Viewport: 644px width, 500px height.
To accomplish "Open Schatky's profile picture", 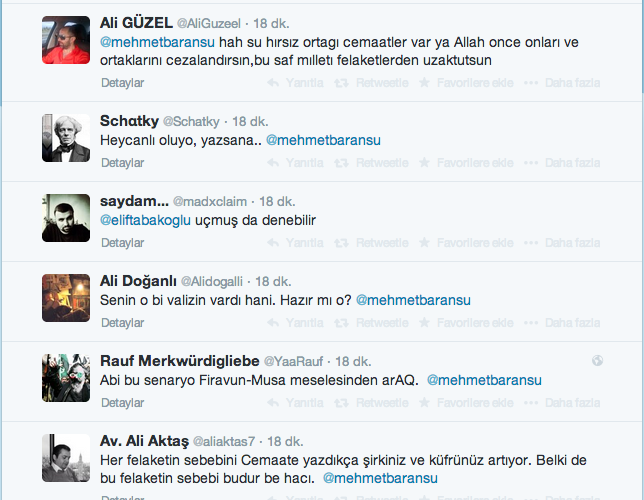I will (x=66, y=138).
